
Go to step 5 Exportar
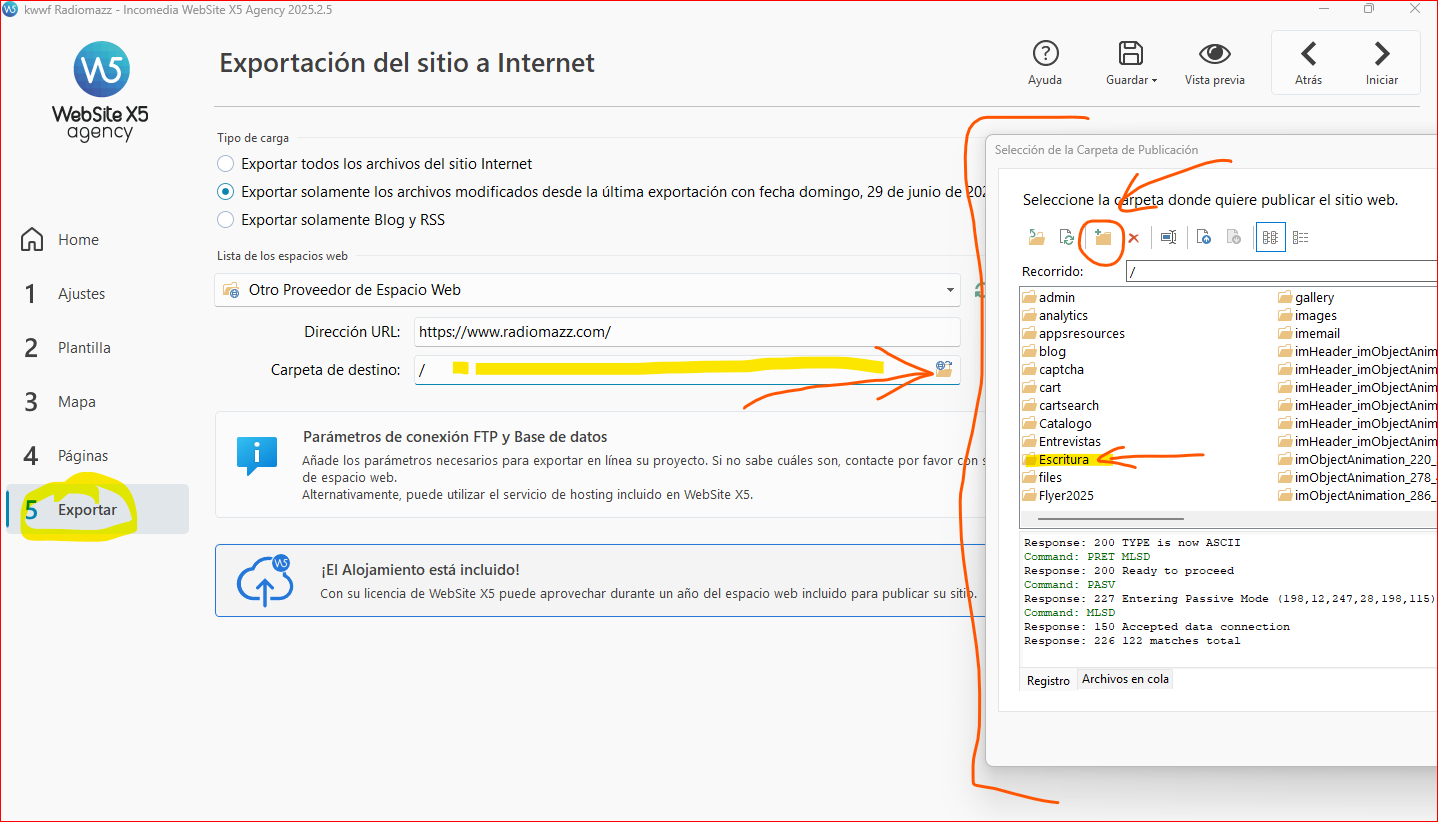coord(96,510)
